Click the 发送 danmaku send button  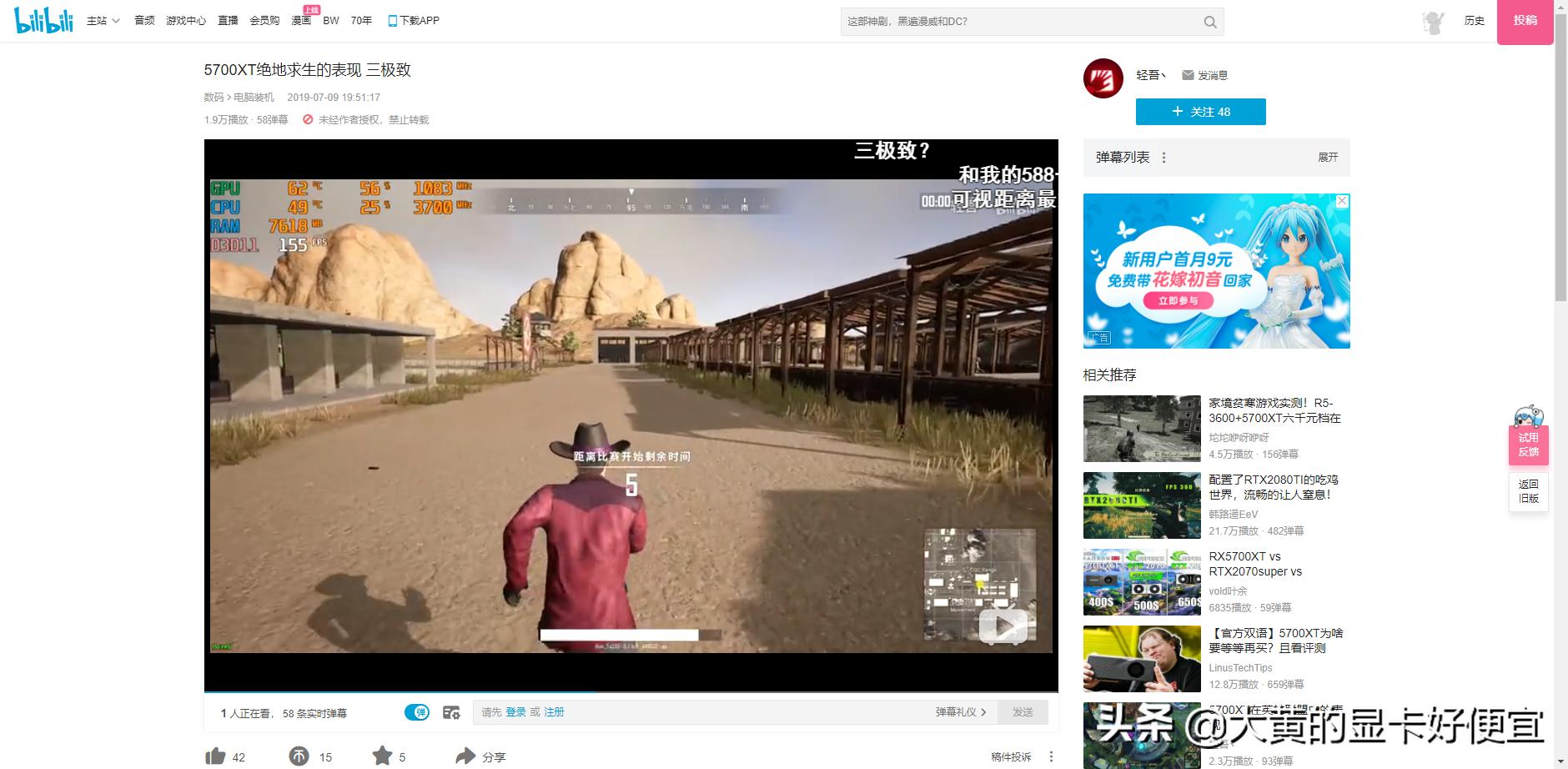coord(1023,712)
